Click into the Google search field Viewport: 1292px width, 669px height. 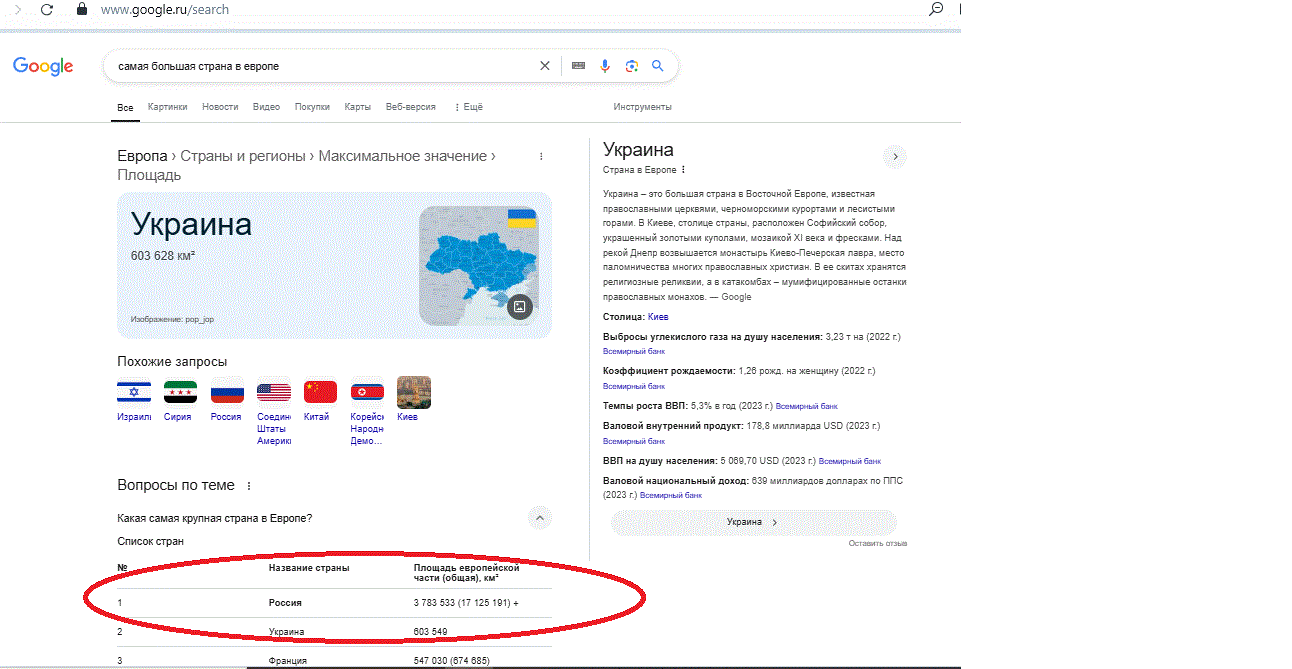pyautogui.click(x=320, y=66)
